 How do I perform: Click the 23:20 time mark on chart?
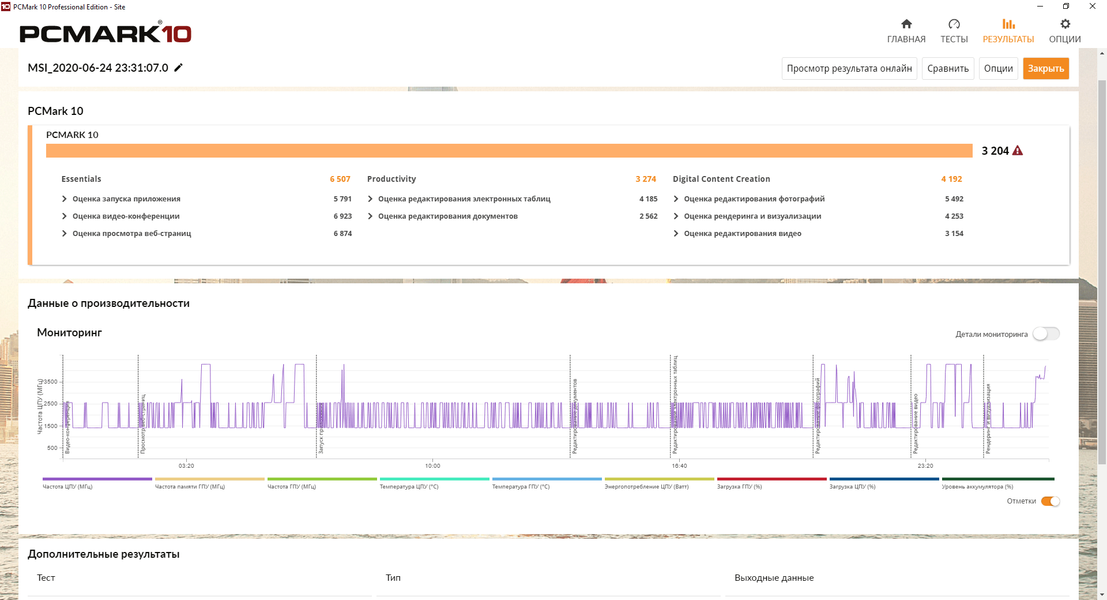click(925, 466)
